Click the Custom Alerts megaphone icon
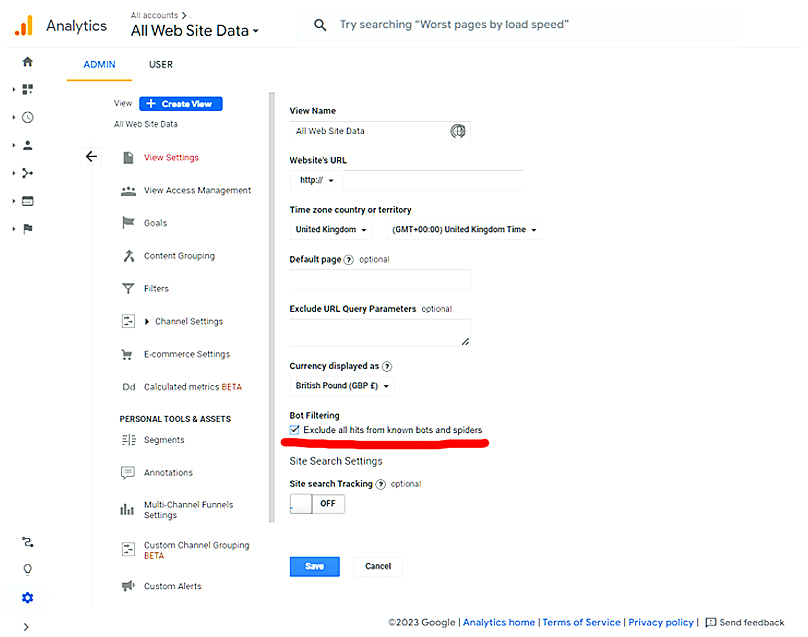 point(128,586)
